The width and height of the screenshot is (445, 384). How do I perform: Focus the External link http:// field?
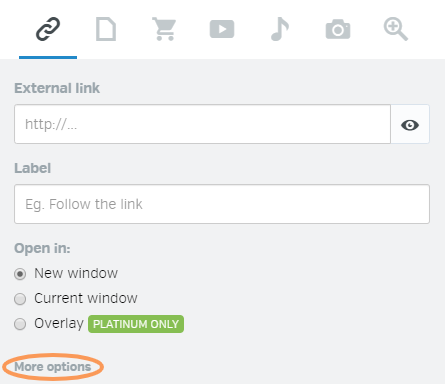click(202, 124)
